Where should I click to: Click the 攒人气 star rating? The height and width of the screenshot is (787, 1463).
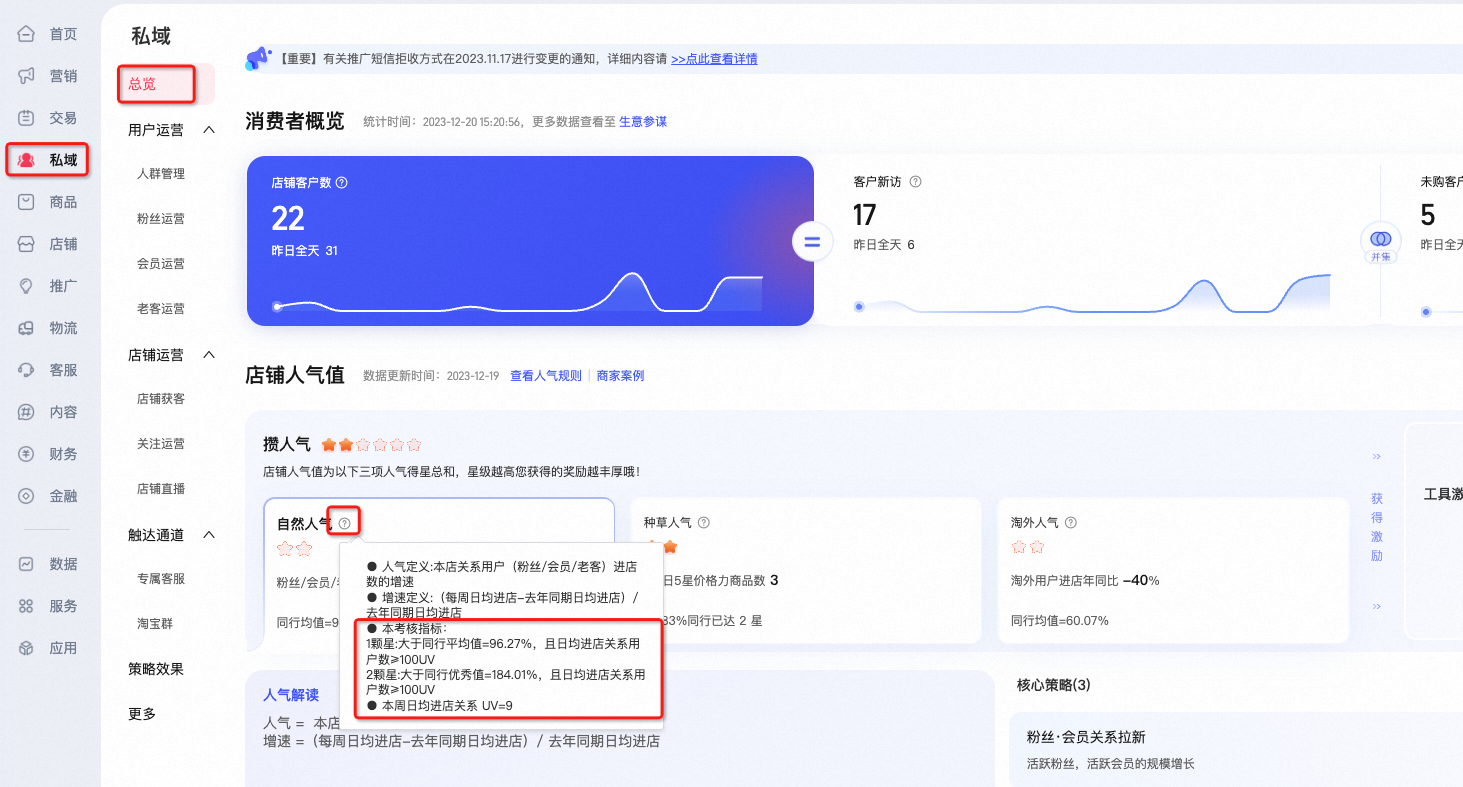point(371,445)
